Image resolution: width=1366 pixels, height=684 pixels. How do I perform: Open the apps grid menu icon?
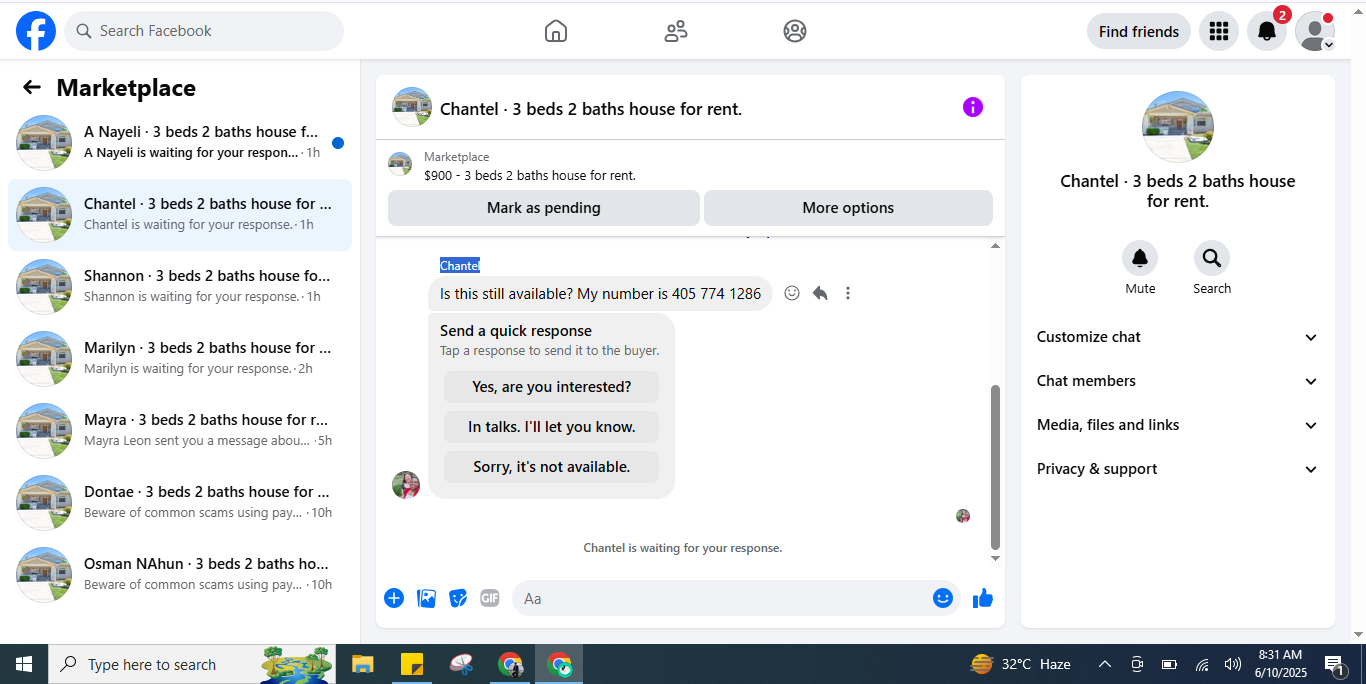[x=1218, y=31]
